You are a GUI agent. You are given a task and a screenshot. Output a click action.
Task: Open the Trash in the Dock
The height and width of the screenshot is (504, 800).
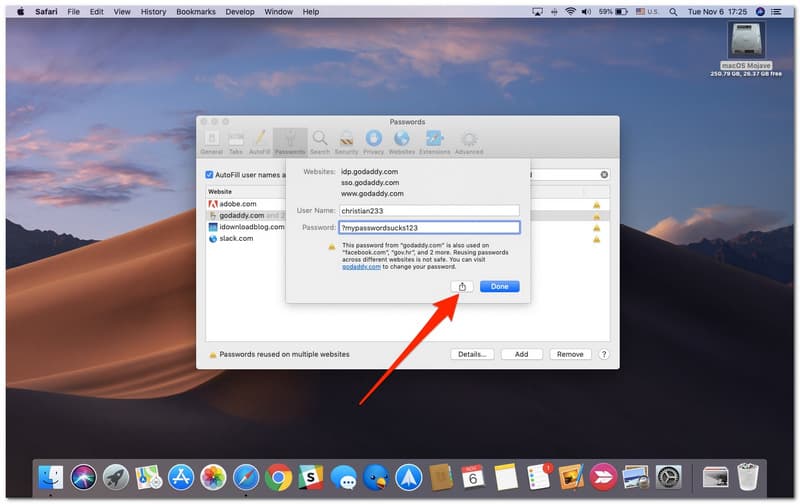pyautogui.click(x=747, y=476)
